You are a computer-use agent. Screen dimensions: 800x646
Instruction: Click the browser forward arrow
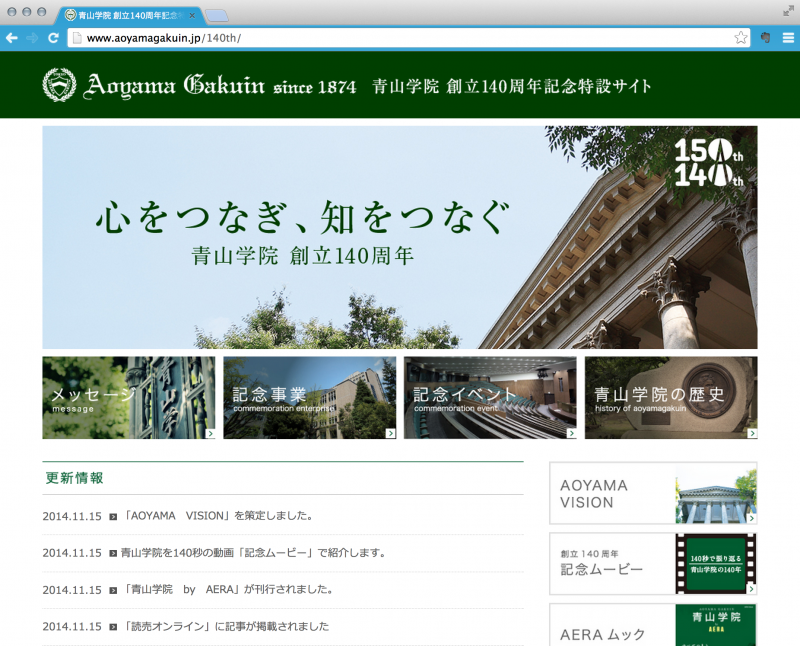(x=32, y=38)
